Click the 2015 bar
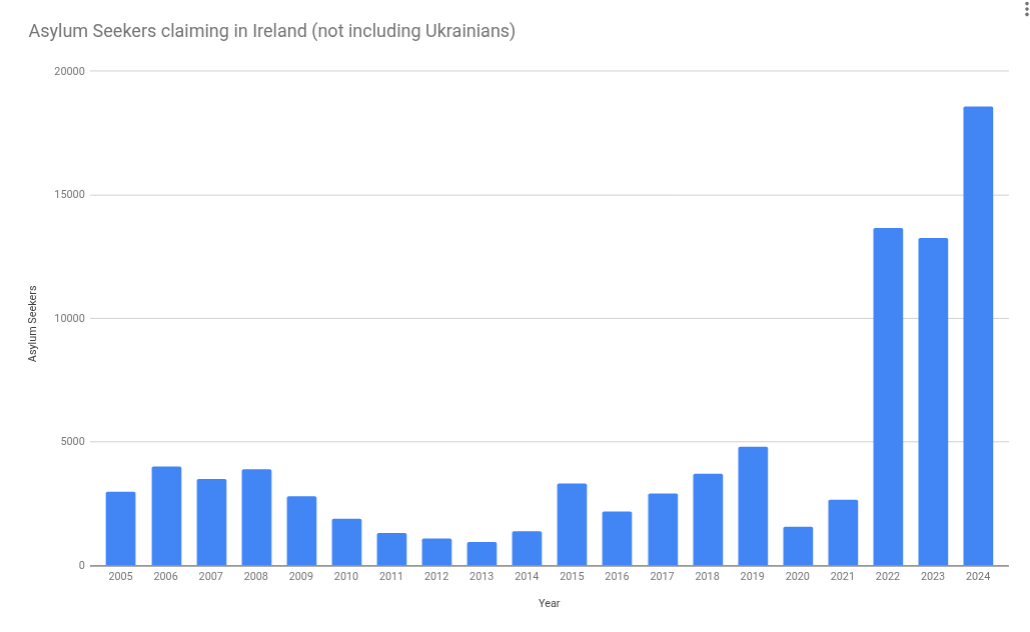 click(572, 524)
